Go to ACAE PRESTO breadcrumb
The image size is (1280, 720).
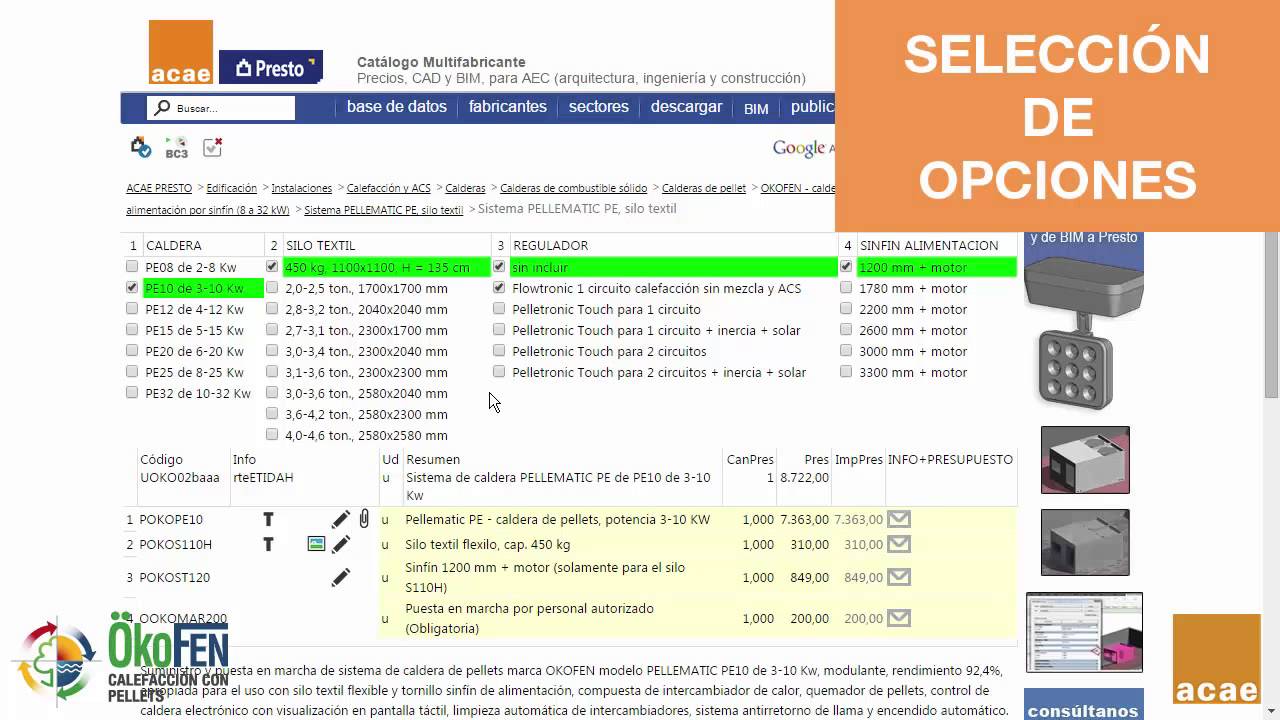pos(159,188)
